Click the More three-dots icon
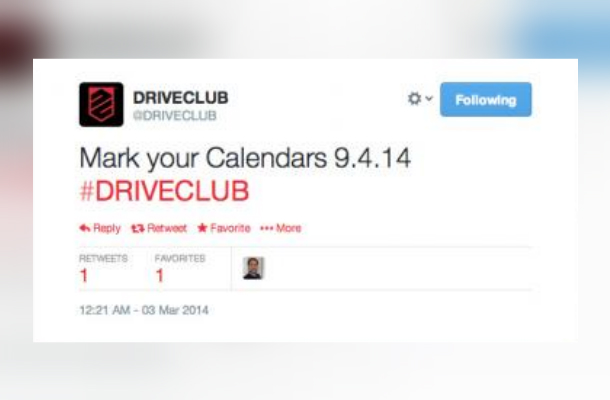The width and height of the screenshot is (610, 400). 266,228
